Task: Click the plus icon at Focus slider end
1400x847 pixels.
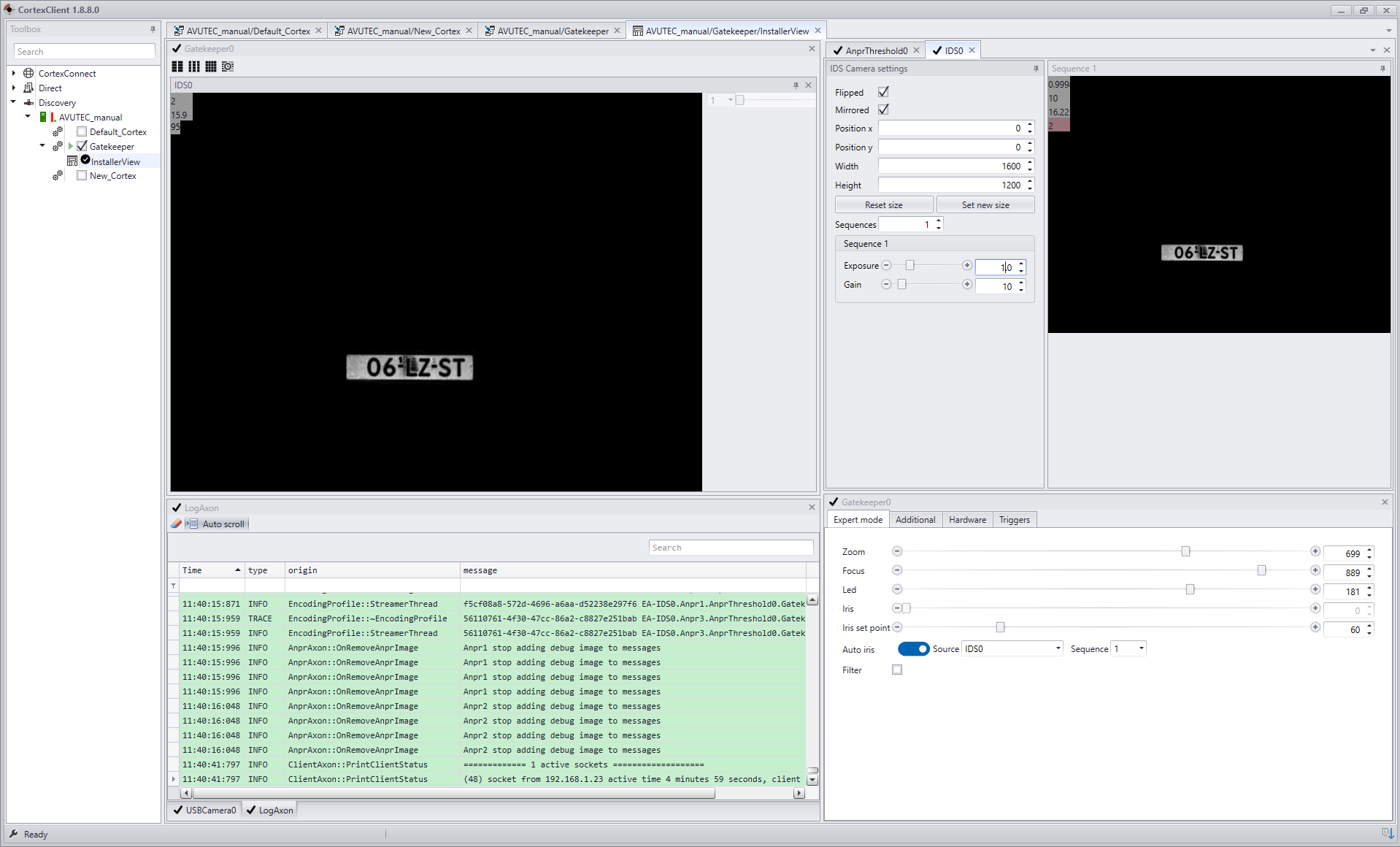Action: pos(1315,570)
